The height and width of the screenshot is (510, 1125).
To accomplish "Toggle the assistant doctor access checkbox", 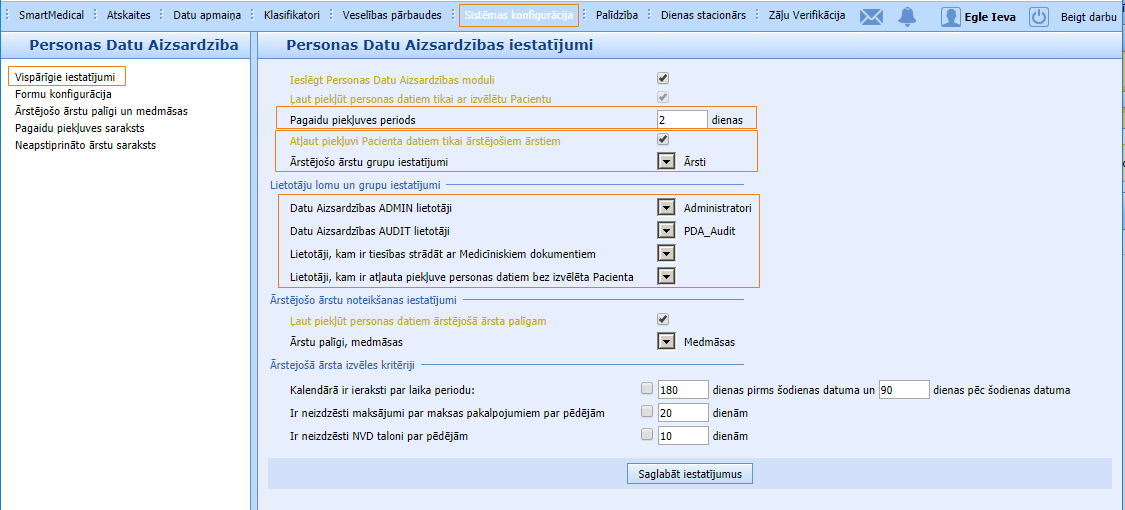I will point(662,320).
